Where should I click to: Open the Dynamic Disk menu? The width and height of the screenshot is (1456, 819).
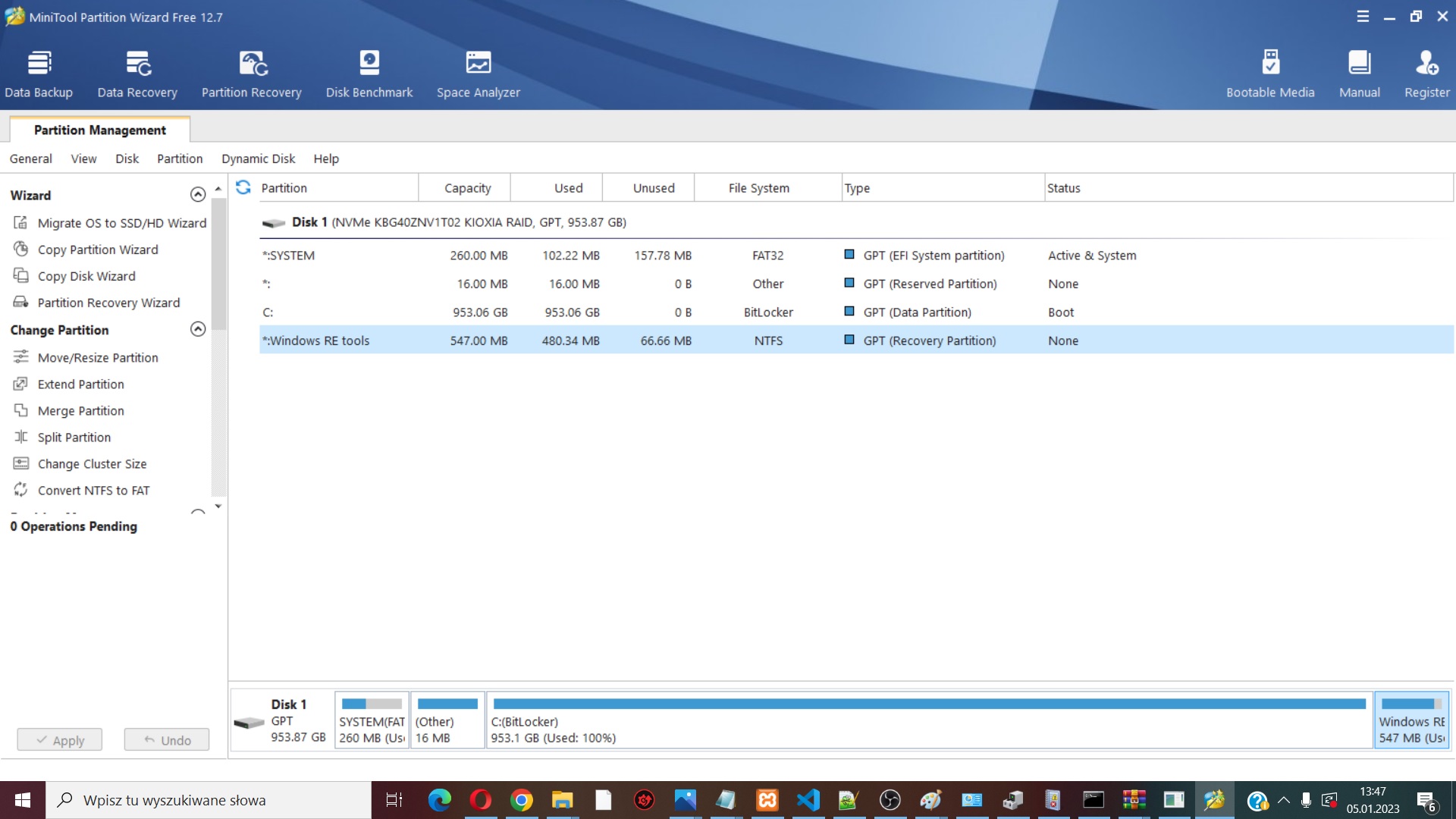(259, 158)
